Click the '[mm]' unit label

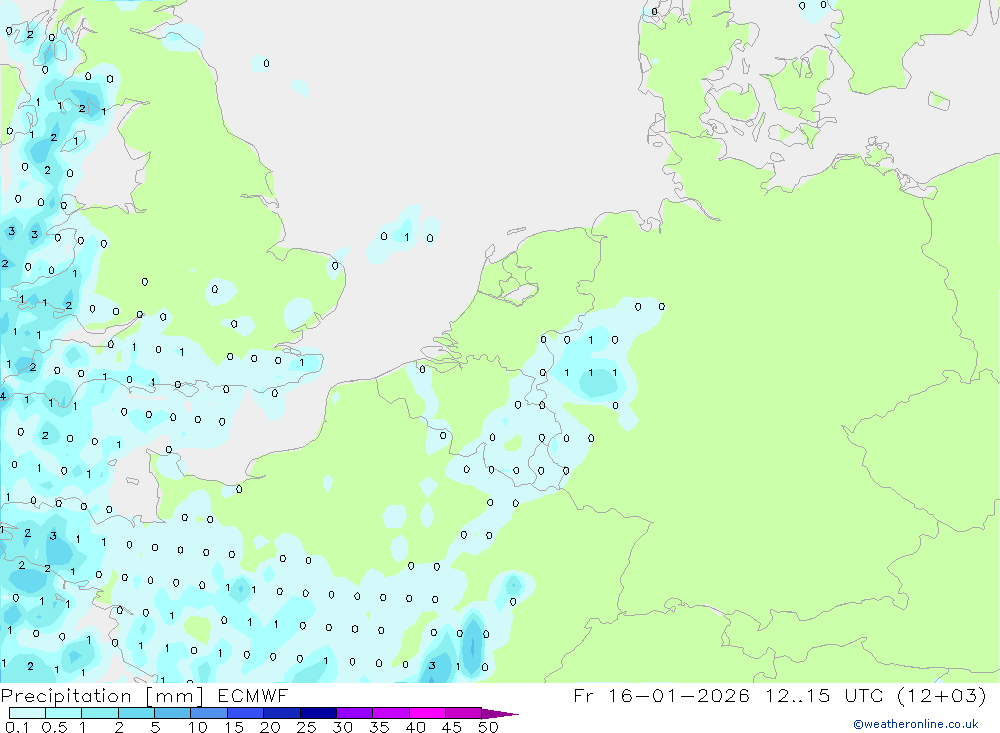[174, 696]
